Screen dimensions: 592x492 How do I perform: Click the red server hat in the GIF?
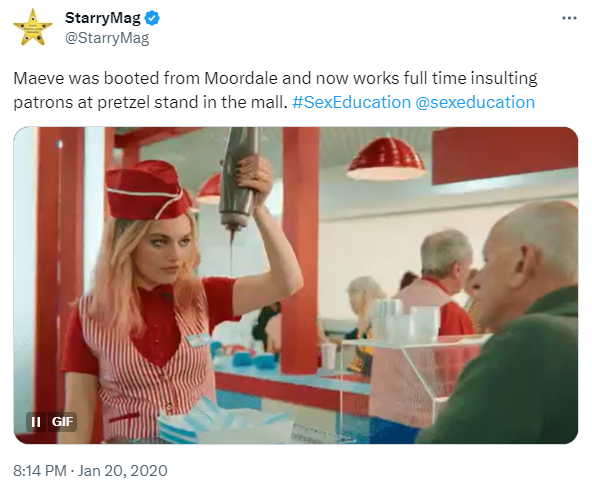148,190
